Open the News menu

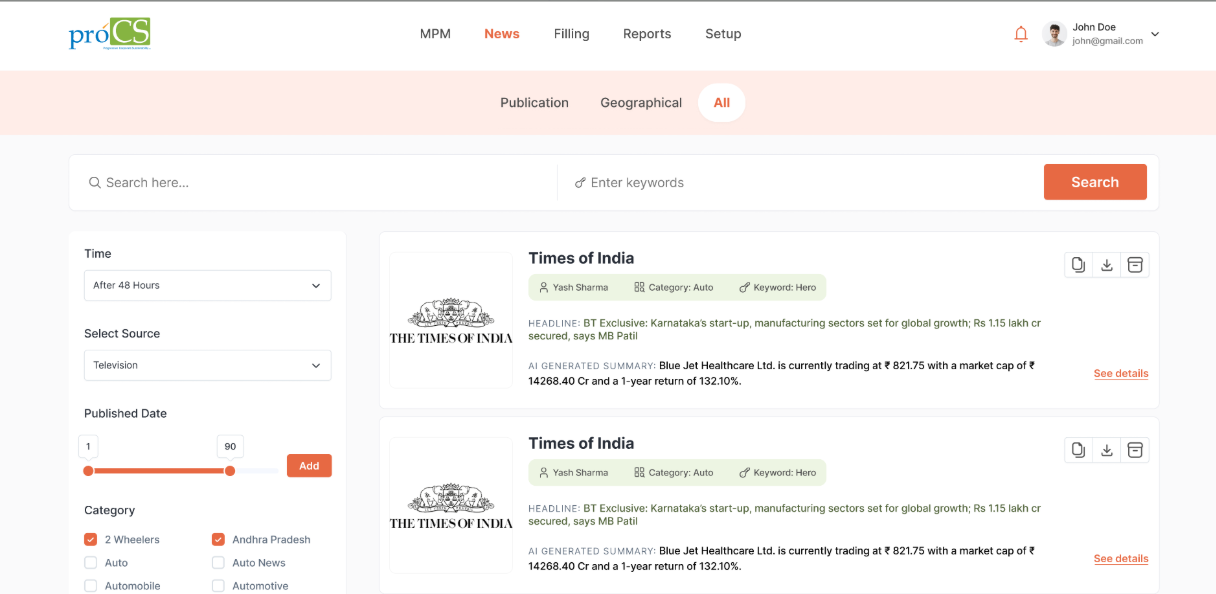(x=502, y=34)
